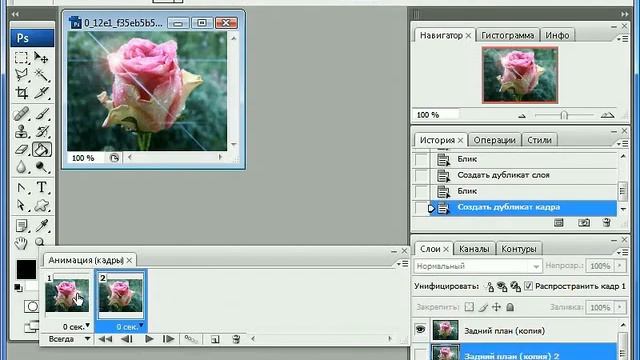Jump to first animation frame
Viewport: 640px width, 360px height.
click(x=105, y=339)
